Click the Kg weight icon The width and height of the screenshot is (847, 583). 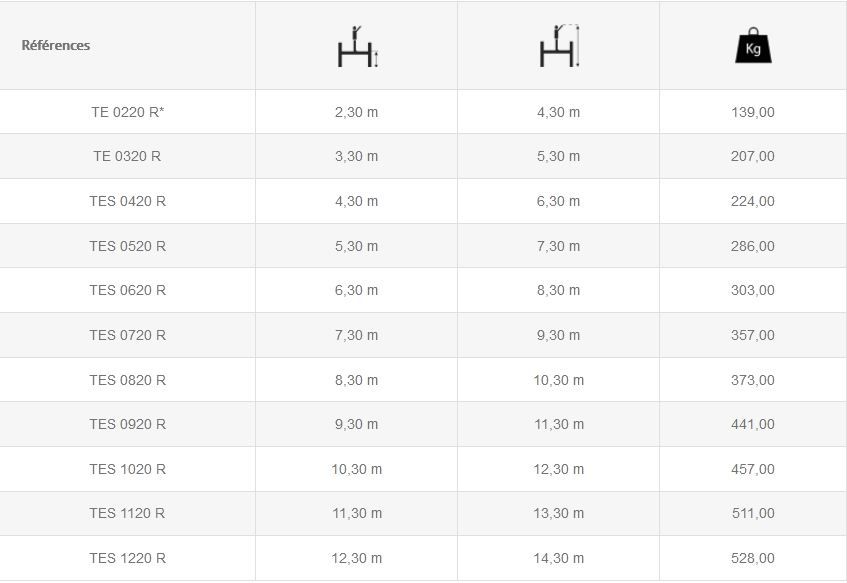(x=753, y=47)
